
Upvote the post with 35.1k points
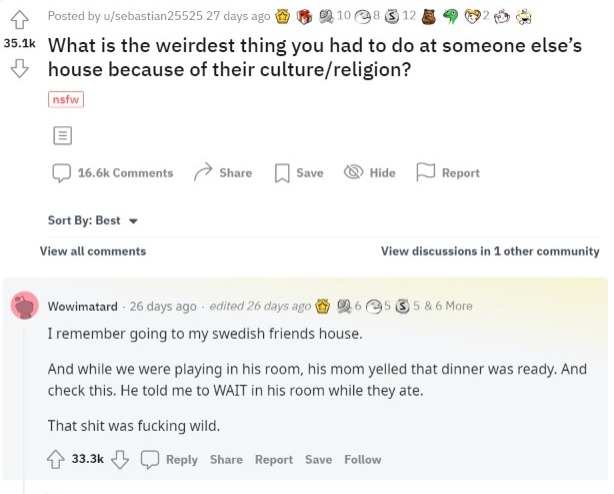17,17
